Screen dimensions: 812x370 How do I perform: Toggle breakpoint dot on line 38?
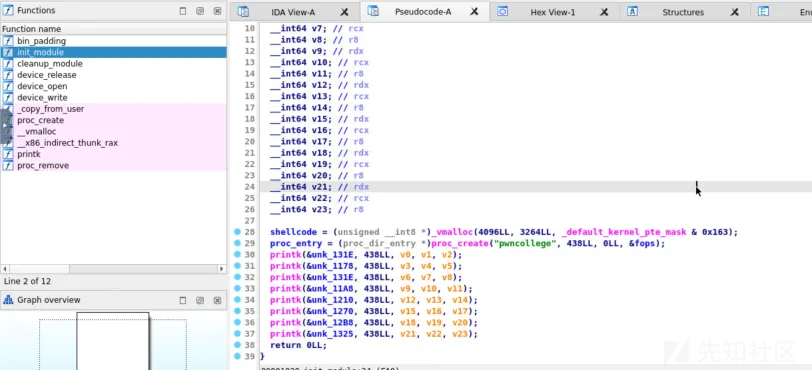(237, 345)
